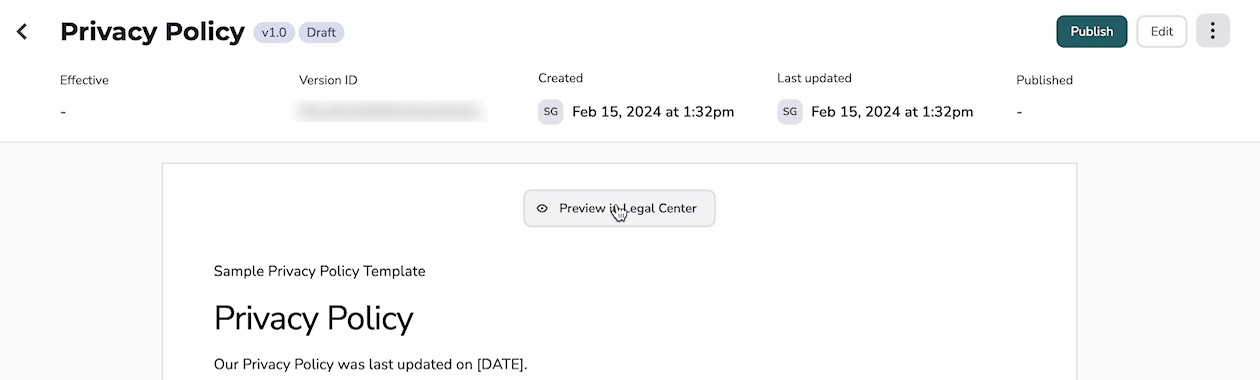This screenshot has width=1260, height=380.
Task: Click the Privacy Policy page title
Action: [x=152, y=32]
